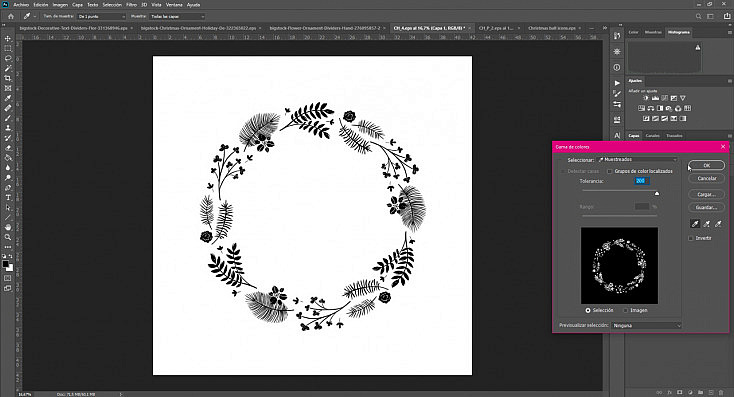Toggle the Invertir checkbox
The image size is (734, 397).
[691, 238]
